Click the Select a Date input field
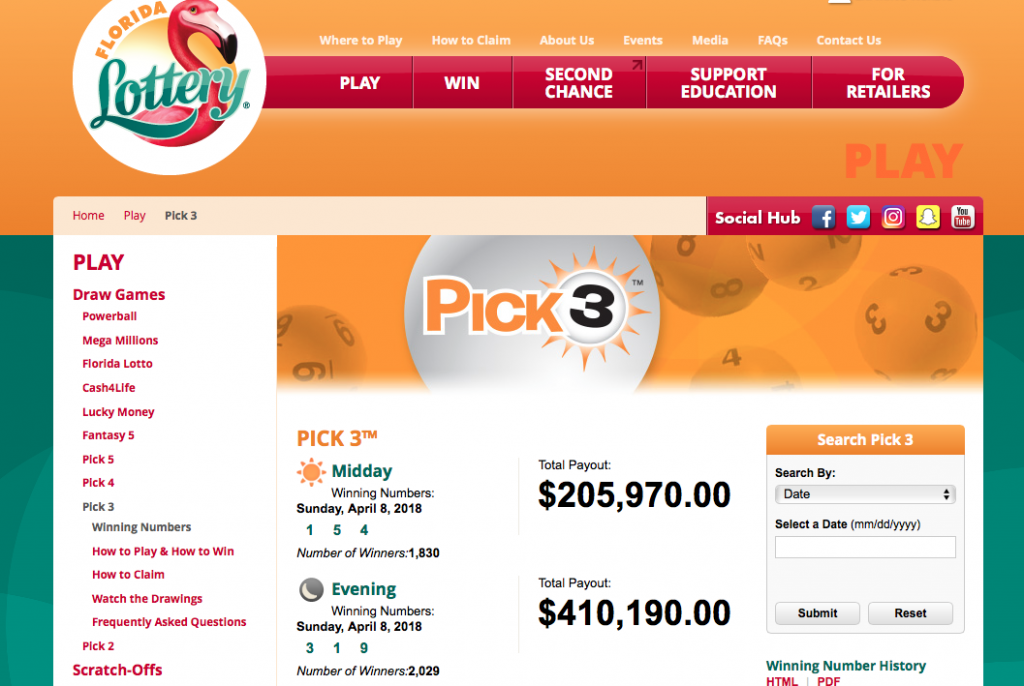This screenshot has height=686, width=1024. coord(865,547)
